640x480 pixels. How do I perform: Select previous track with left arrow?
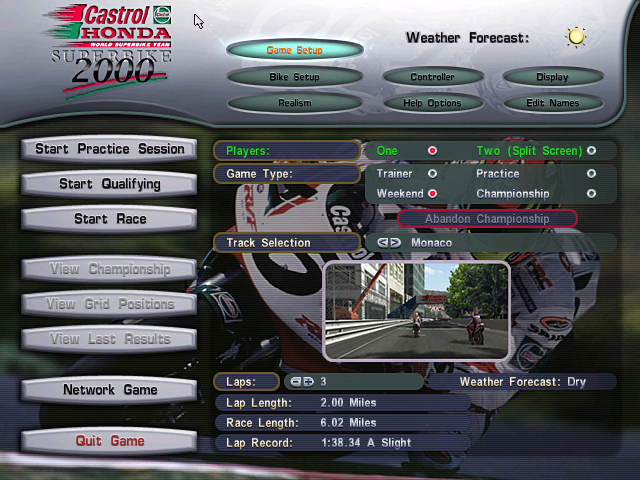(x=383, y=243)
